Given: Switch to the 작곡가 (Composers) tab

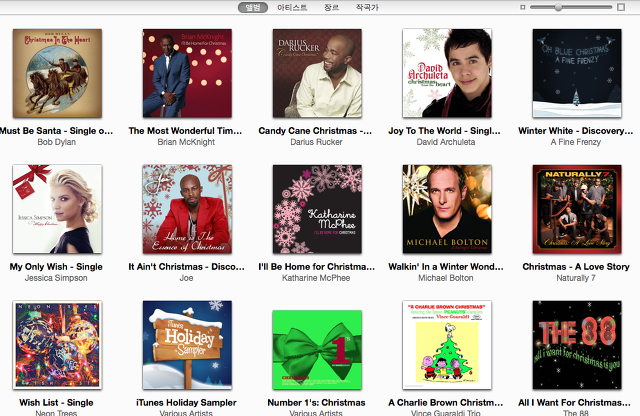Looking at the screenshot, I should [367, 7].
